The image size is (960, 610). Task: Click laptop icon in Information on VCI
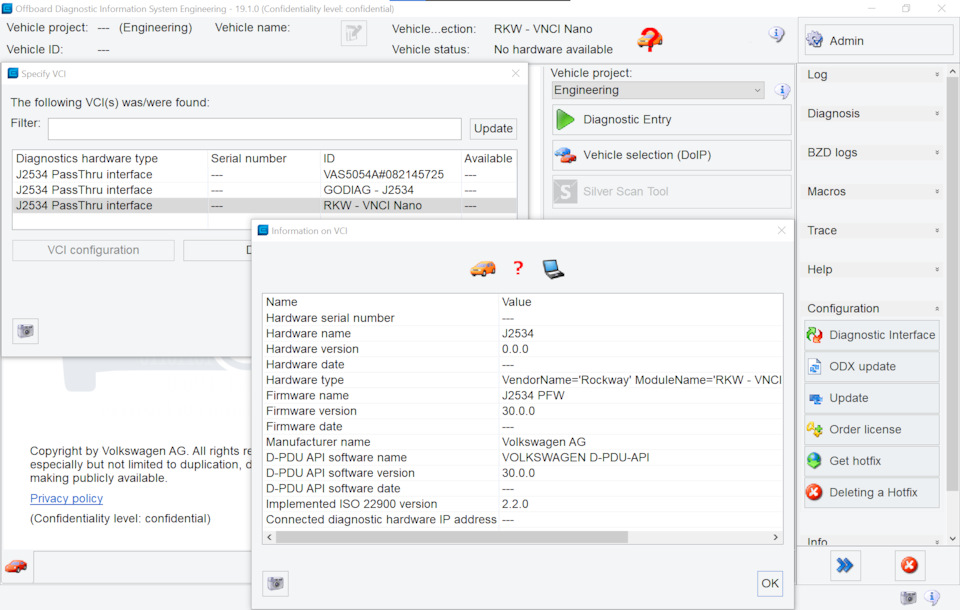pos(553,269)
